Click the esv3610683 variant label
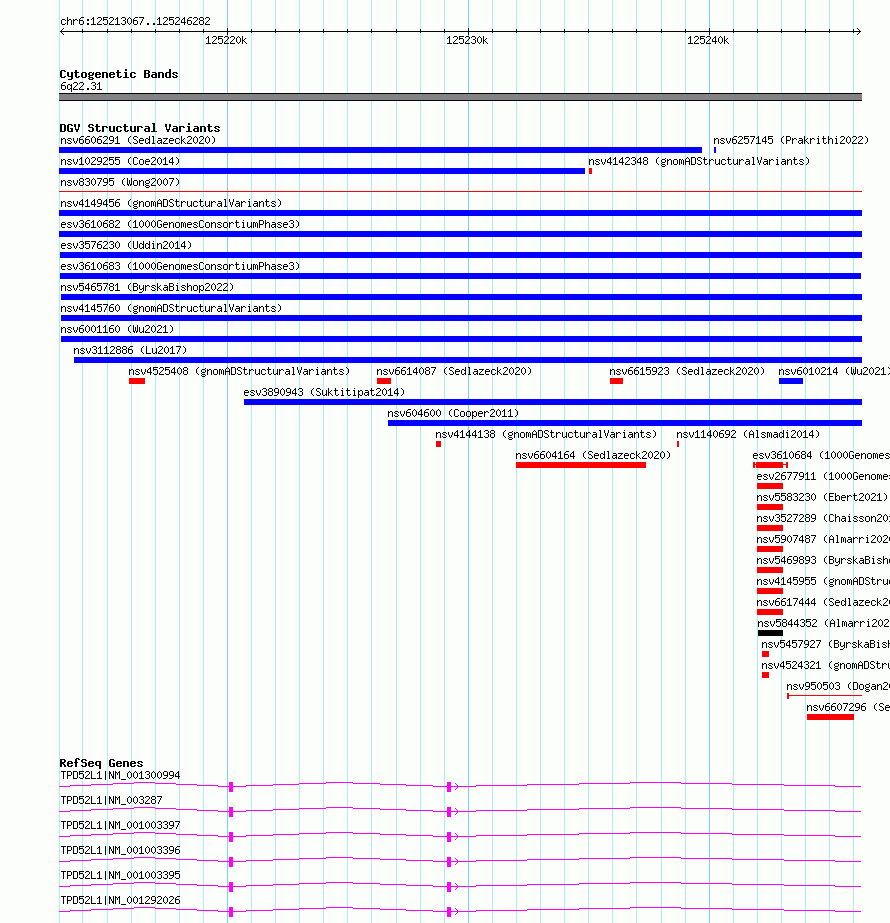The height and width of the screenshot is (923, 890). [180, 266]
